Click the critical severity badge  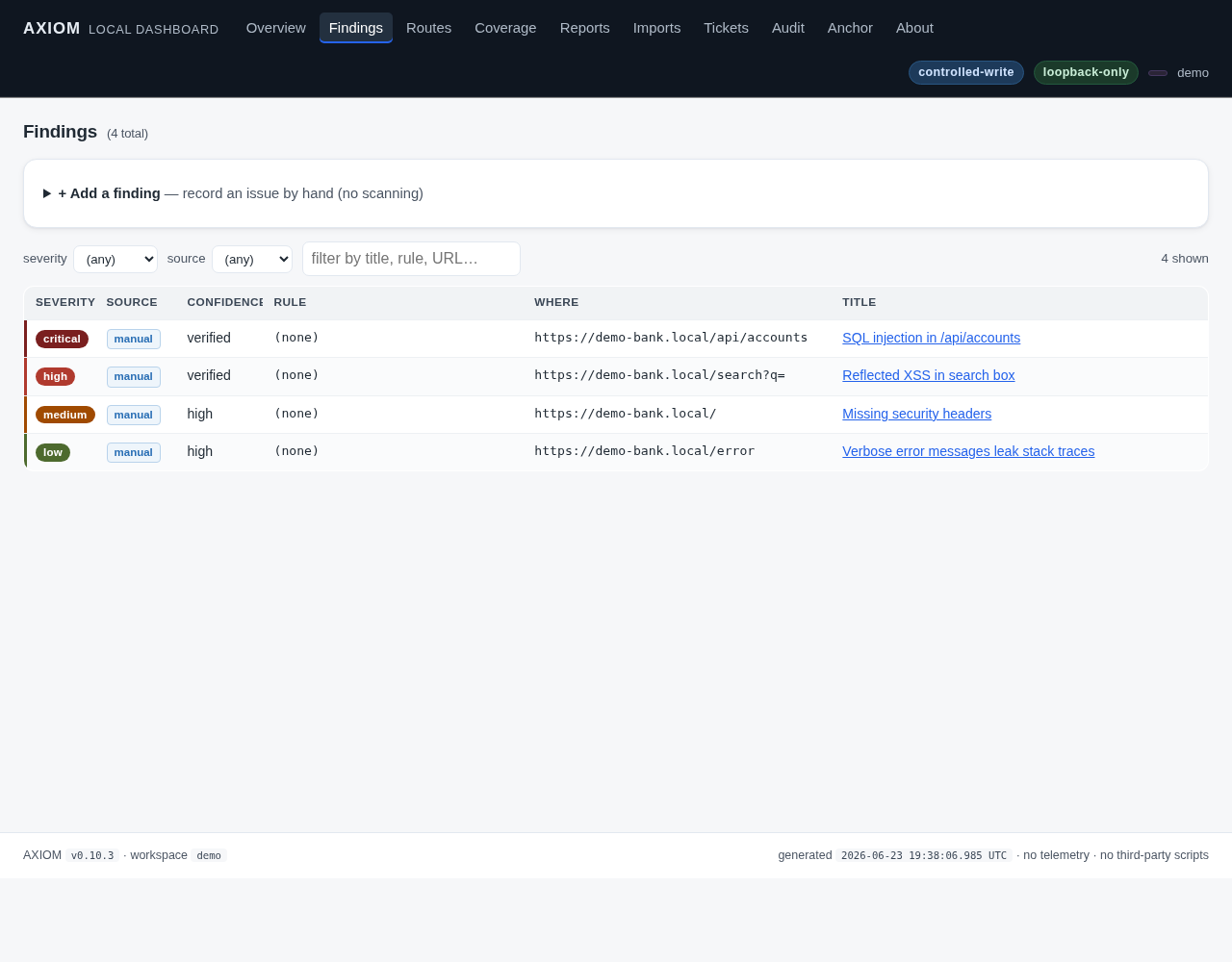tap(62, 339)
